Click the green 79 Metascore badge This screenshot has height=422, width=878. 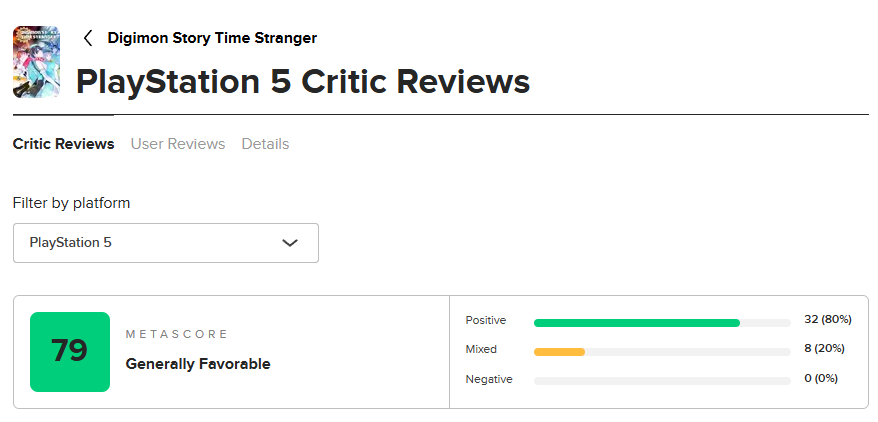click(70, 351)
